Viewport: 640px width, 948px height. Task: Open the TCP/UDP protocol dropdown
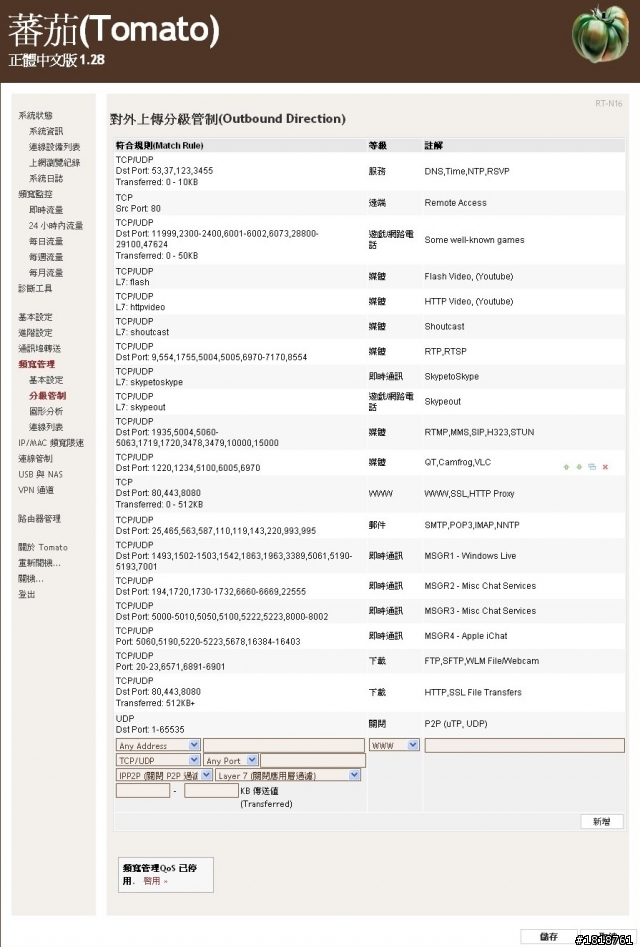pyautogui.click(x=158, y=760)
